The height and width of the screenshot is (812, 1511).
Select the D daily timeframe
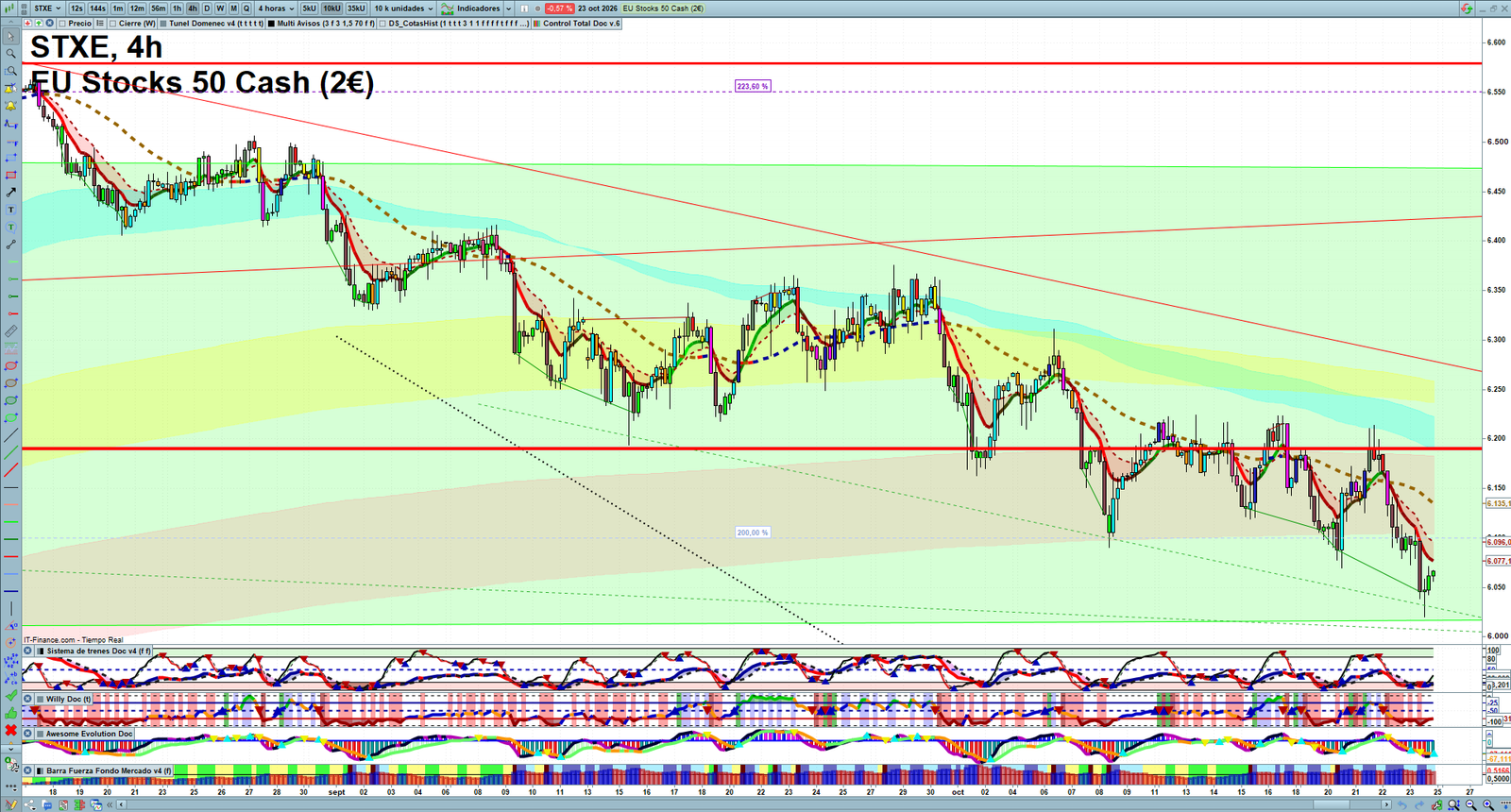[x=207, y=8]
